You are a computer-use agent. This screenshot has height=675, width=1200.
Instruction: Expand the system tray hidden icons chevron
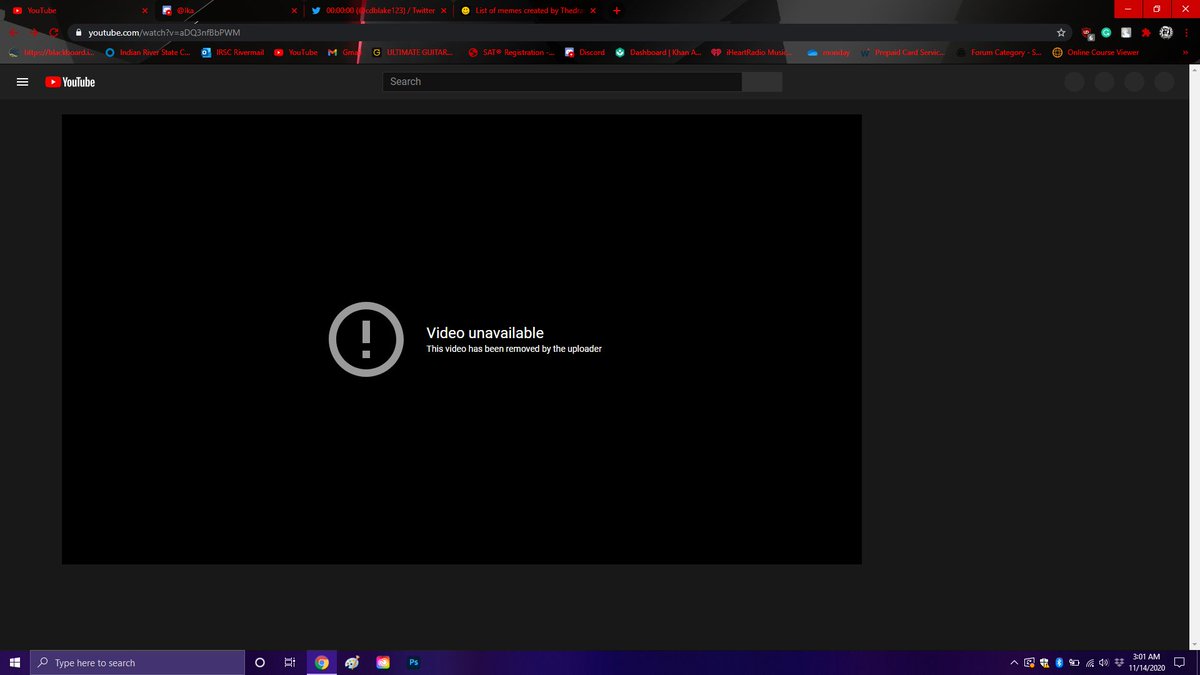click(x=1014, y=662)
